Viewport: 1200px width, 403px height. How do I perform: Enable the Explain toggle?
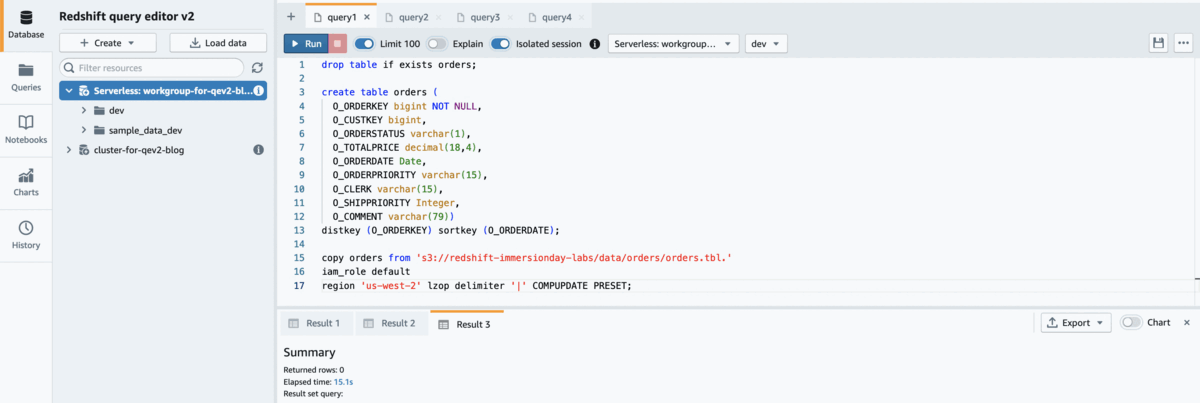click(x=437, y=44)
